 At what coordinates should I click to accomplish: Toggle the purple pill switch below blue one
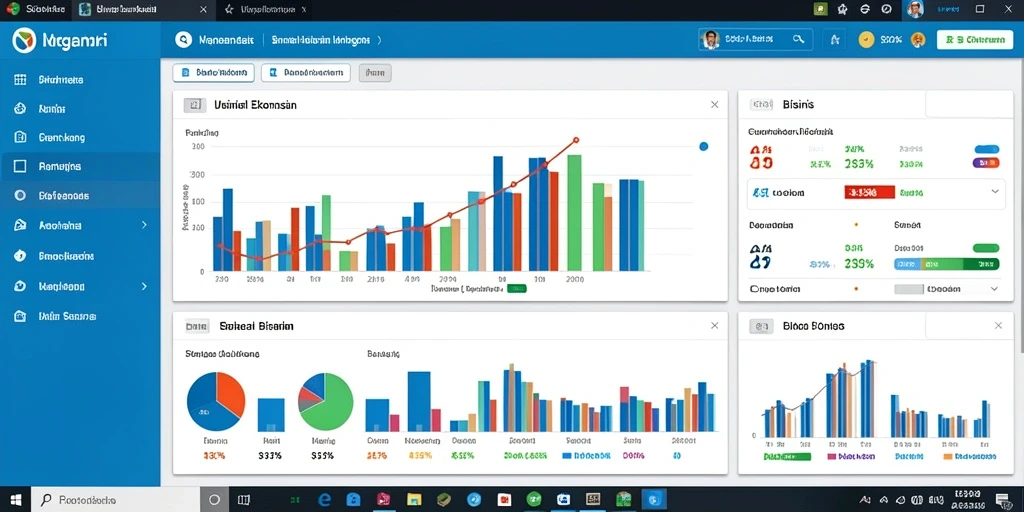coord(986,163)
